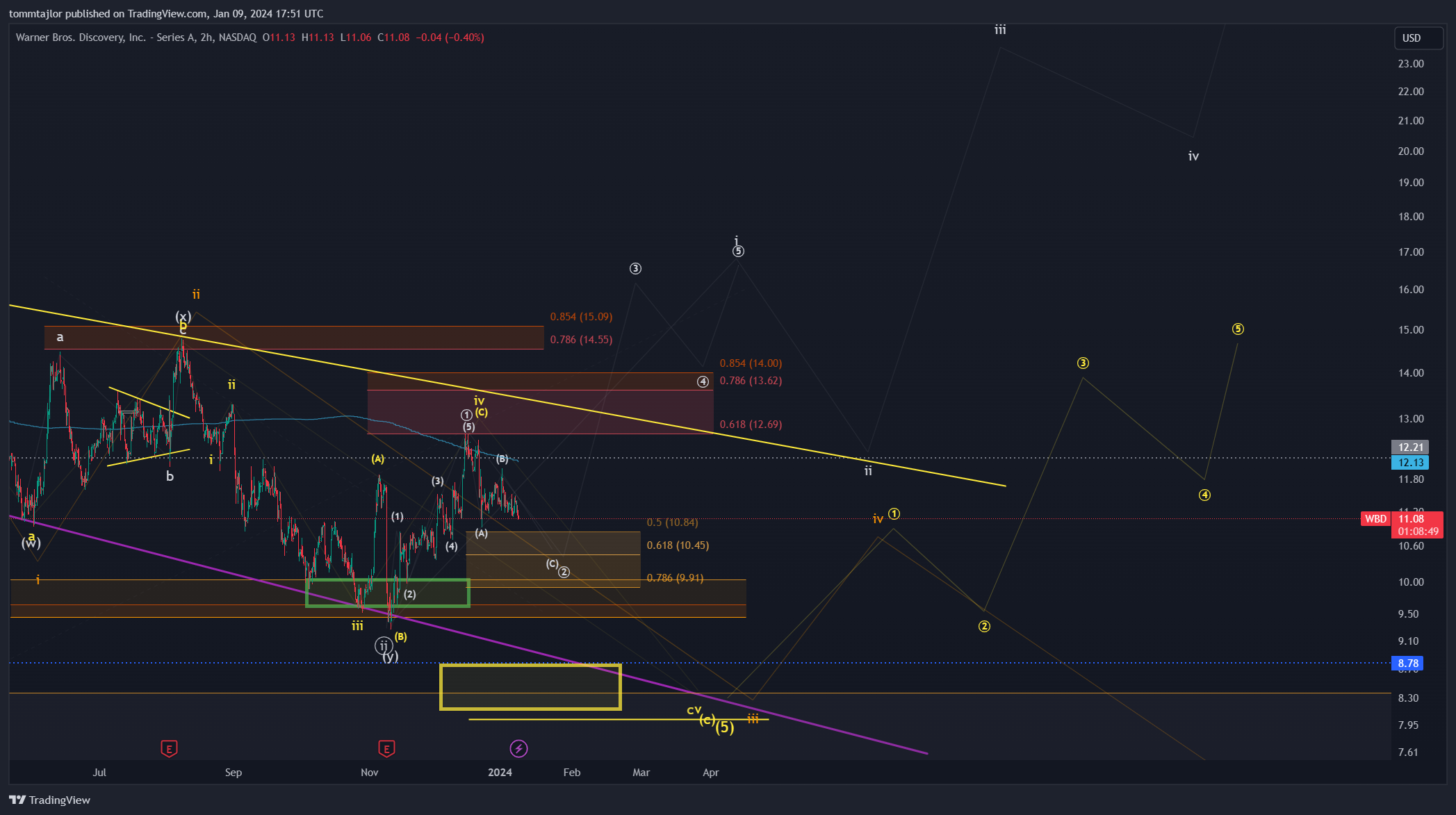Click the Feb label on time axis
Viewport: 1456px width, 815px height.
click(572, 773)
